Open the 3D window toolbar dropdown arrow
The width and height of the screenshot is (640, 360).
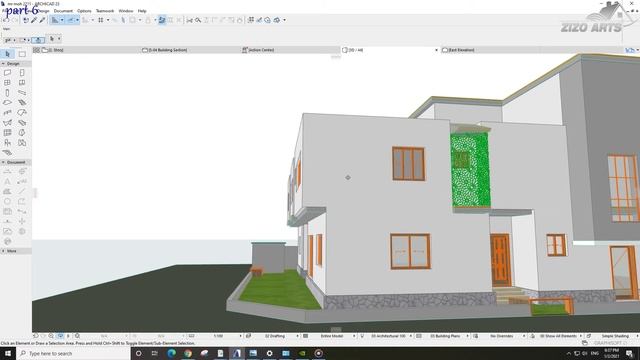pos(284,20)
